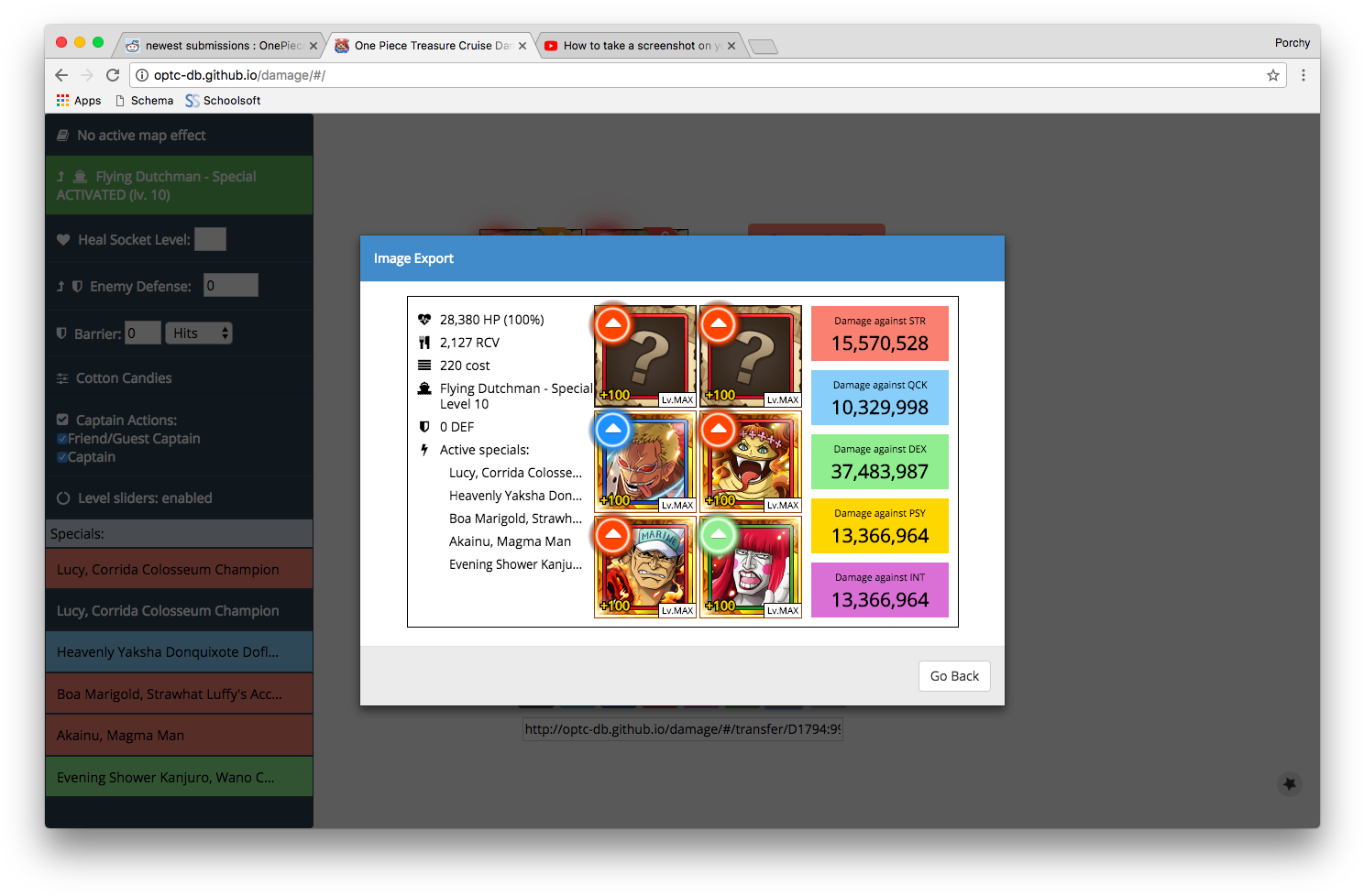Click the first unknown captain unit thumbnail
Screen dimensions: 1364x896
point(645,356)
